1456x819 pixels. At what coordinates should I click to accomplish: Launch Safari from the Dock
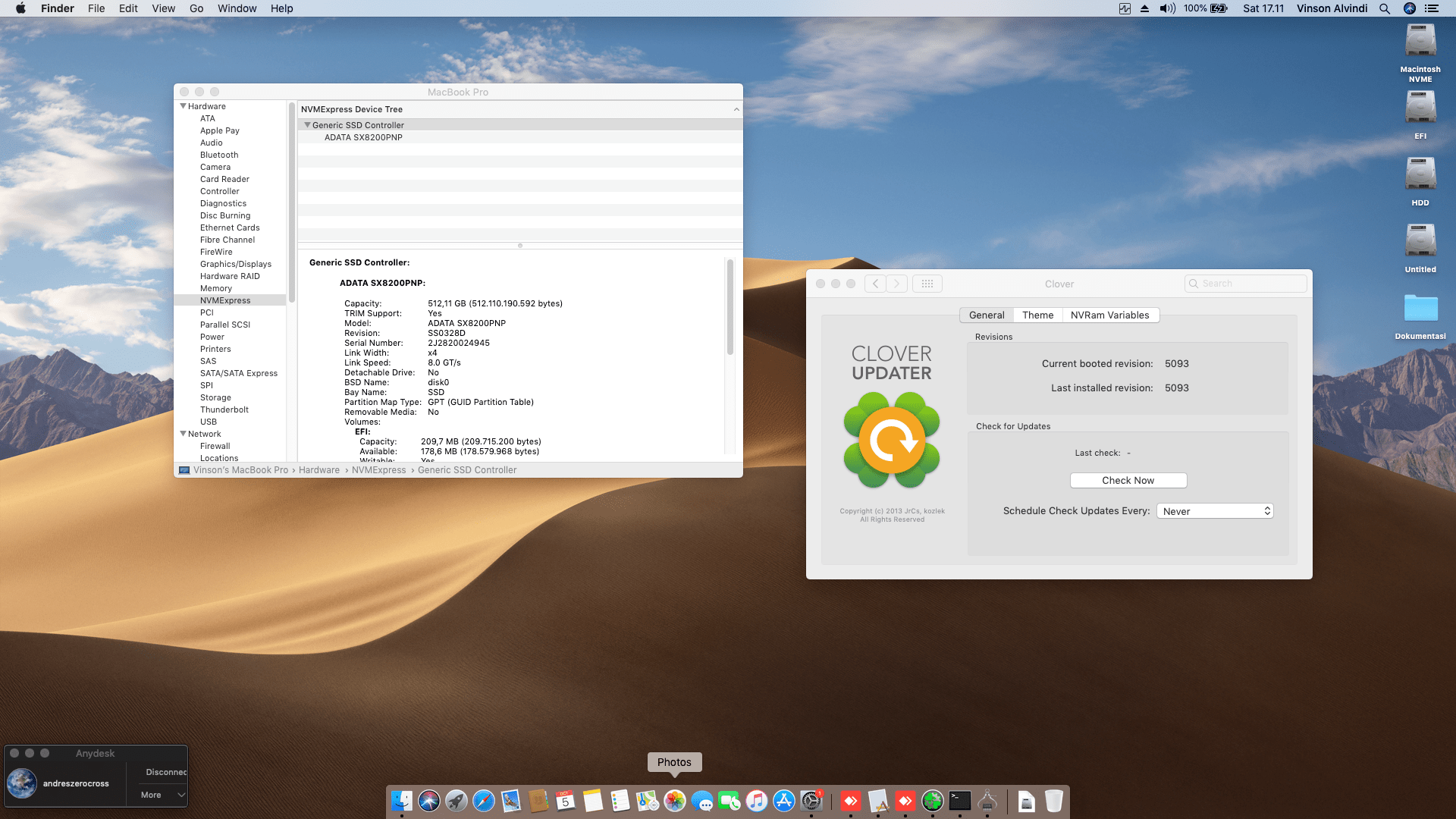pos(482,801)
